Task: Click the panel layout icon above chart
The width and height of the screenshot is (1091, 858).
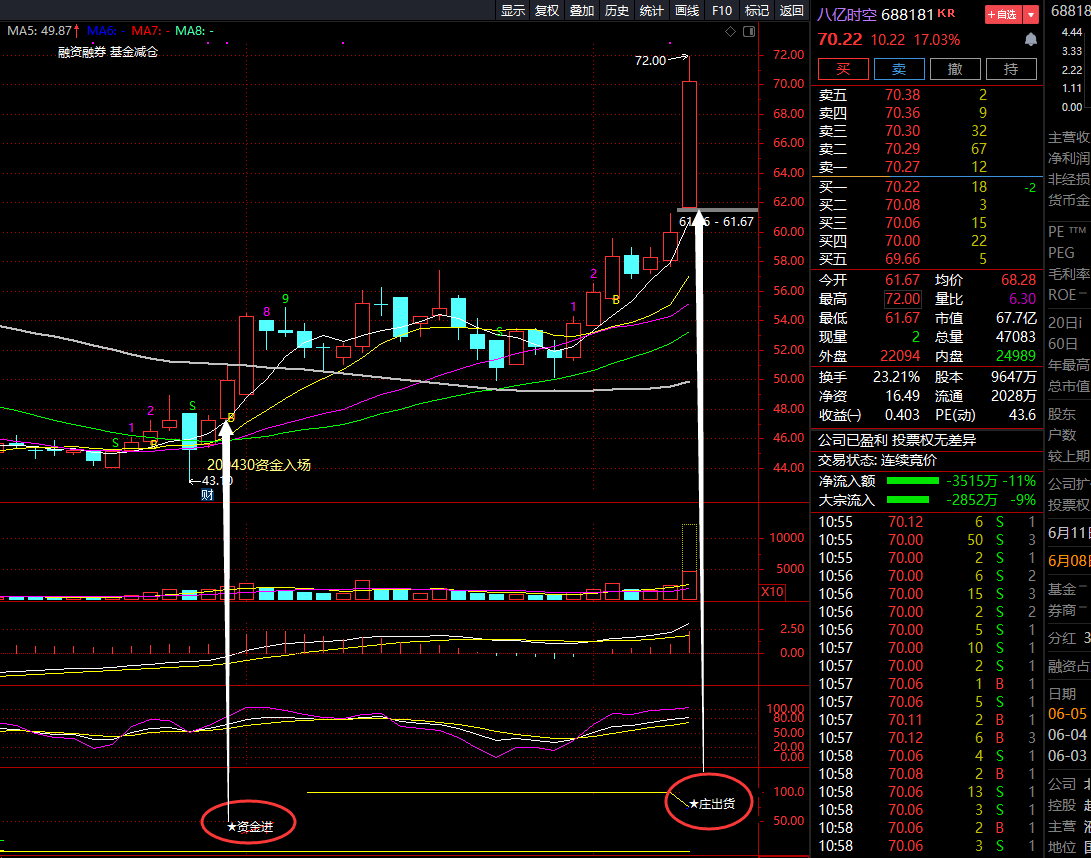Action: tap(749, 31)
